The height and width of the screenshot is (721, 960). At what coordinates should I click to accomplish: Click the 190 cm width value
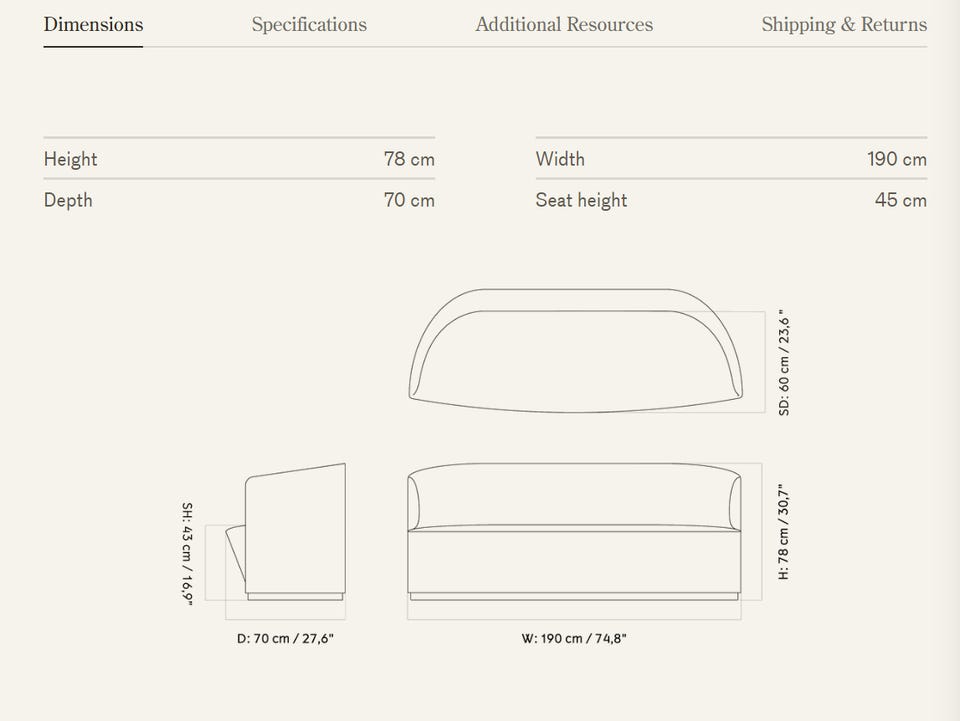tap(897, 159)
